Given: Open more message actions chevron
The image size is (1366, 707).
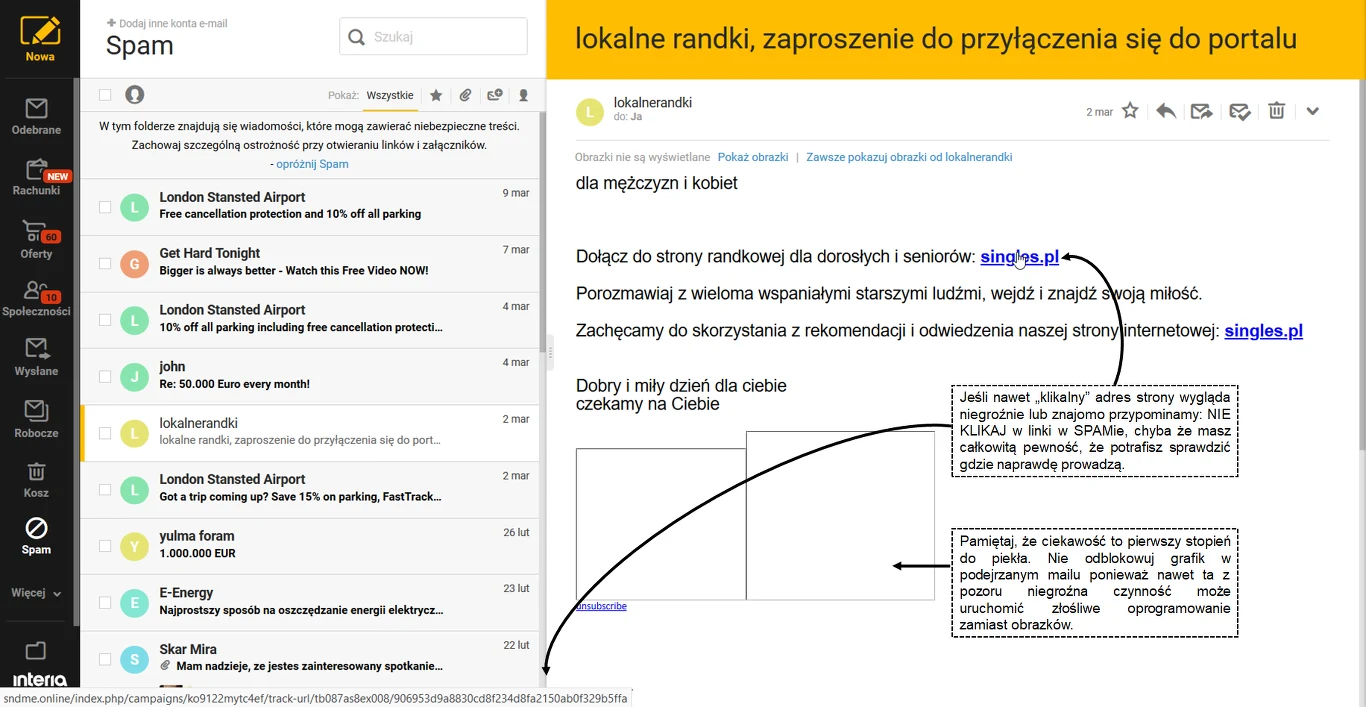Looking at the screenshot, I should point(1313,111).
